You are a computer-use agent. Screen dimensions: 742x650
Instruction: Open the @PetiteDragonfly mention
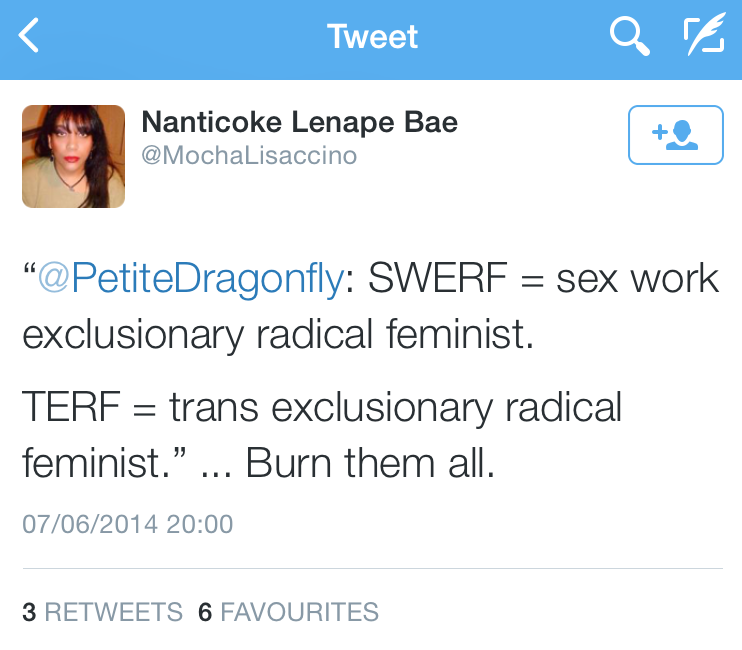click(190, 280)
